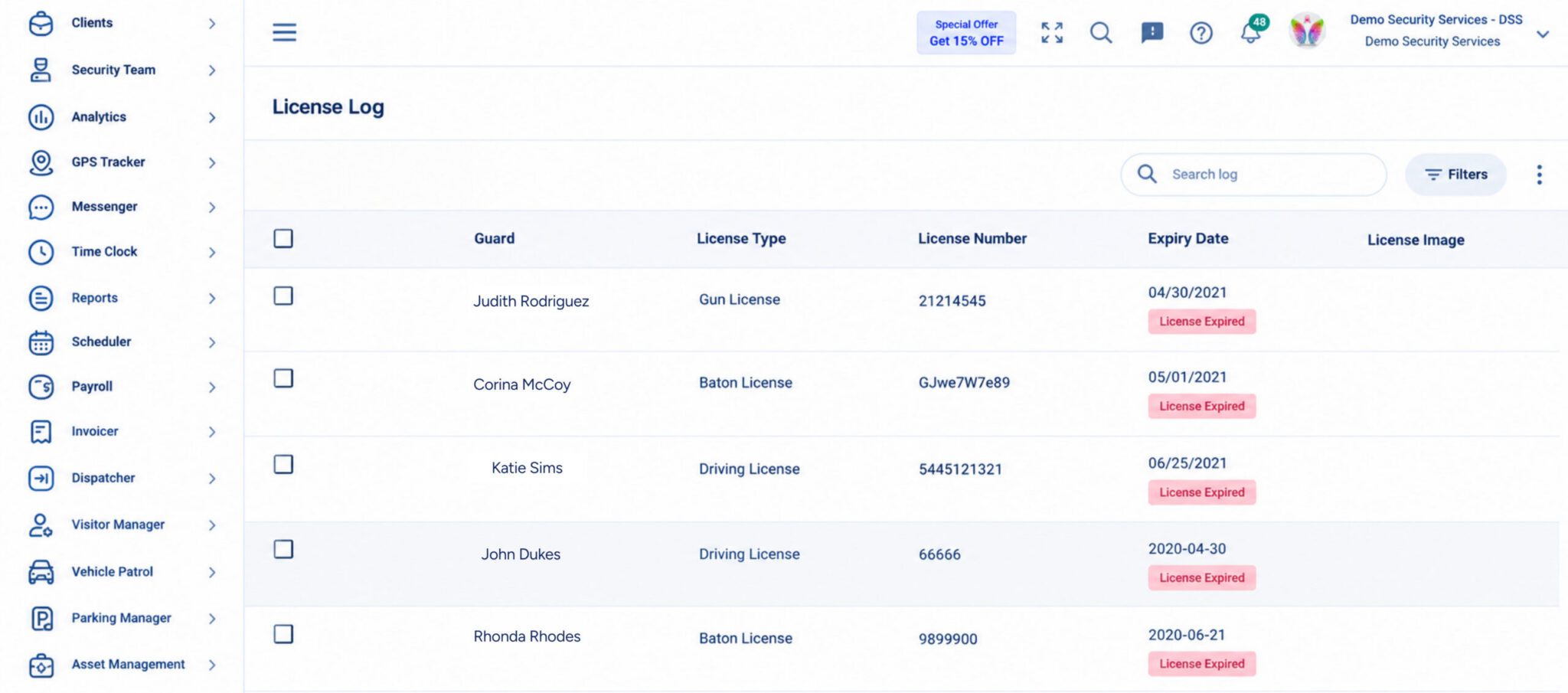Click the Security Team sidebar icon
The width and height of the screenshot is (1568, 693).
41,70
